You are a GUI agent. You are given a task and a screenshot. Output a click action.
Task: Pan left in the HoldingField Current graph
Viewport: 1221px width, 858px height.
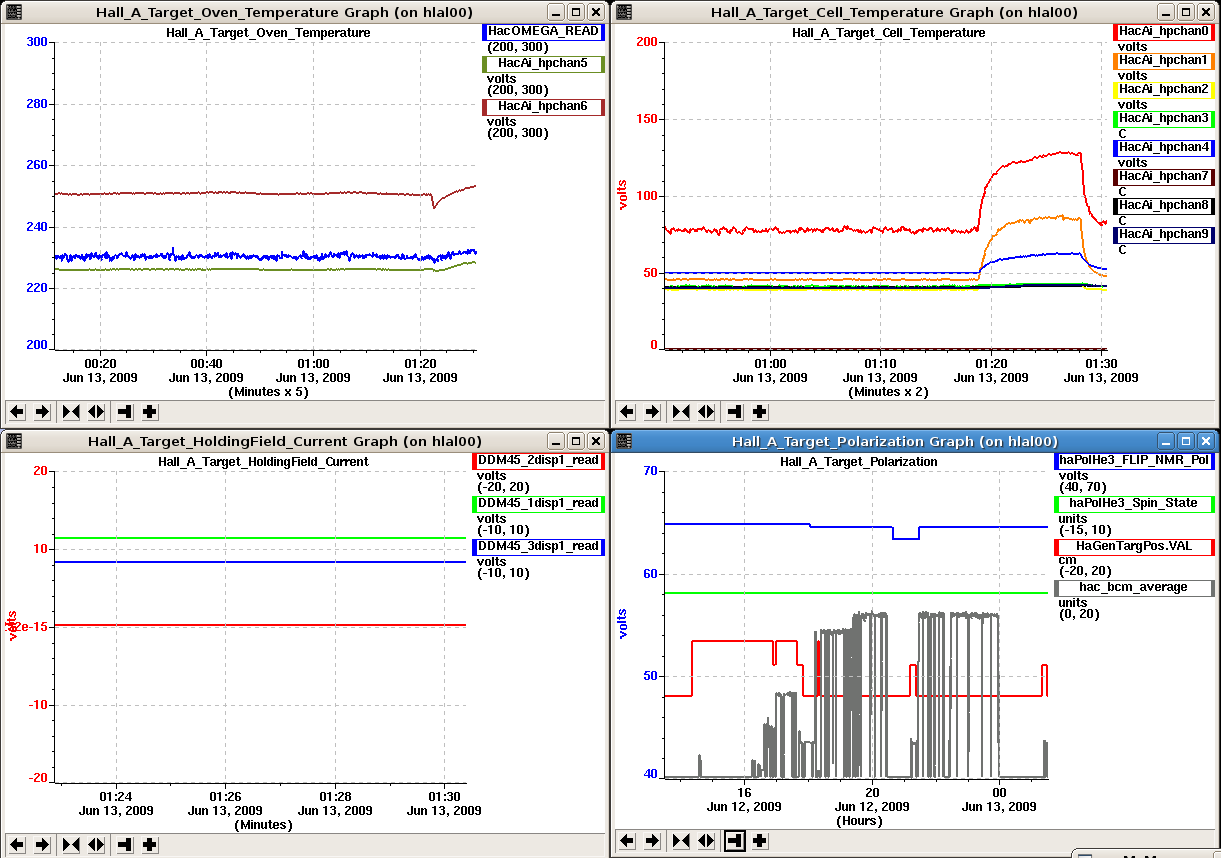17,844
